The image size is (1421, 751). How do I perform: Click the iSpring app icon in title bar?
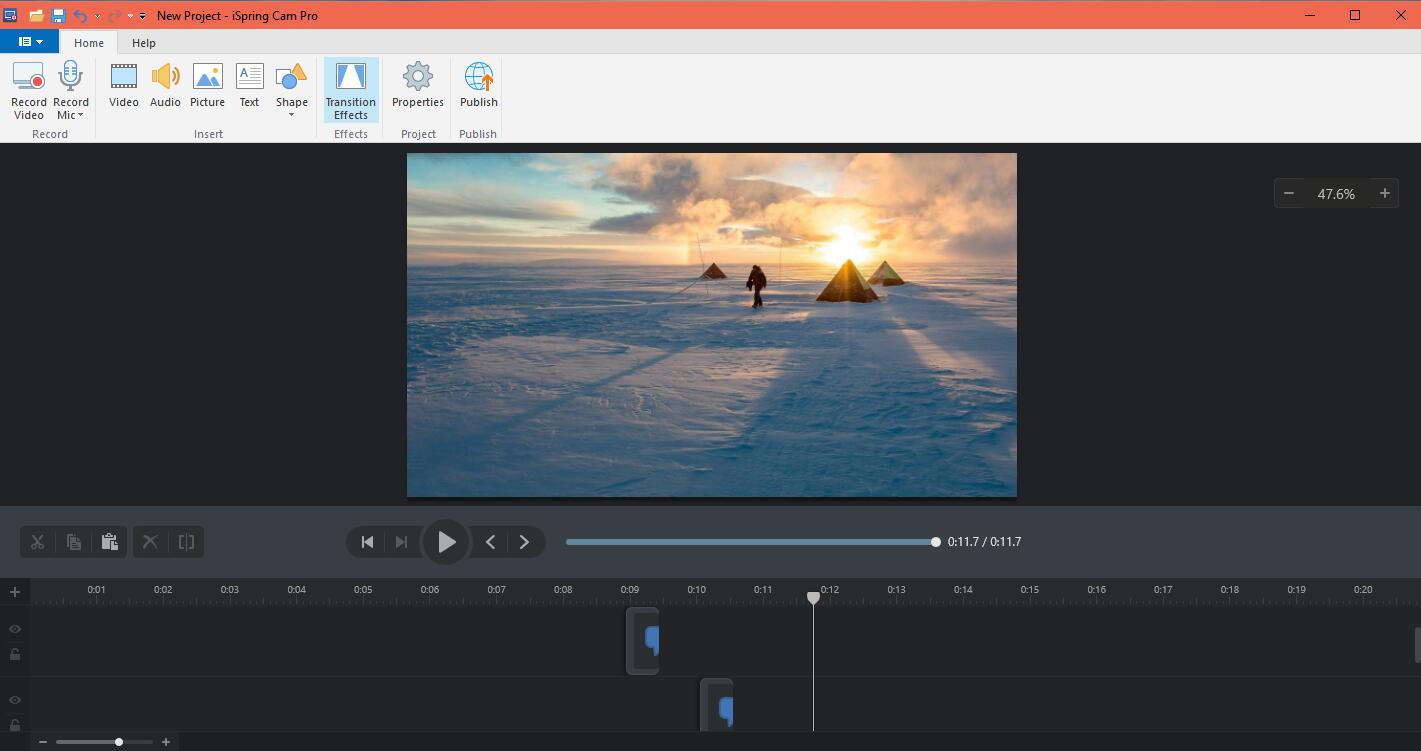pyautogui.click(x=11, y=16)
